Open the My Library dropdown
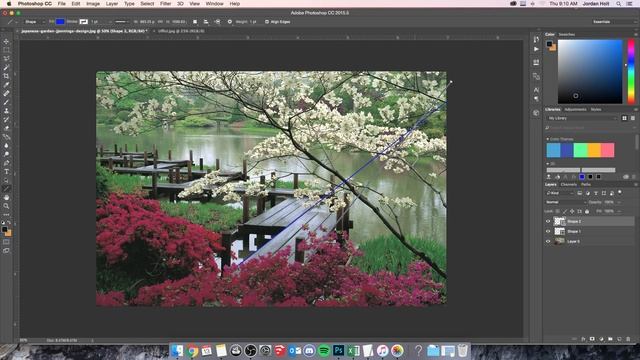640x360 pixels. [x=582, y=118]
